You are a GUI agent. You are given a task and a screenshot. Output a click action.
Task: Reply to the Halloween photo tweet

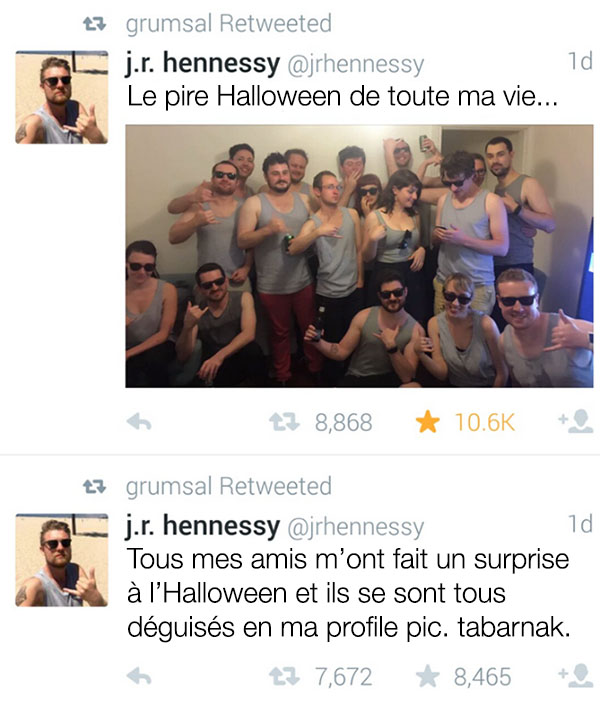tap(139, 422)
